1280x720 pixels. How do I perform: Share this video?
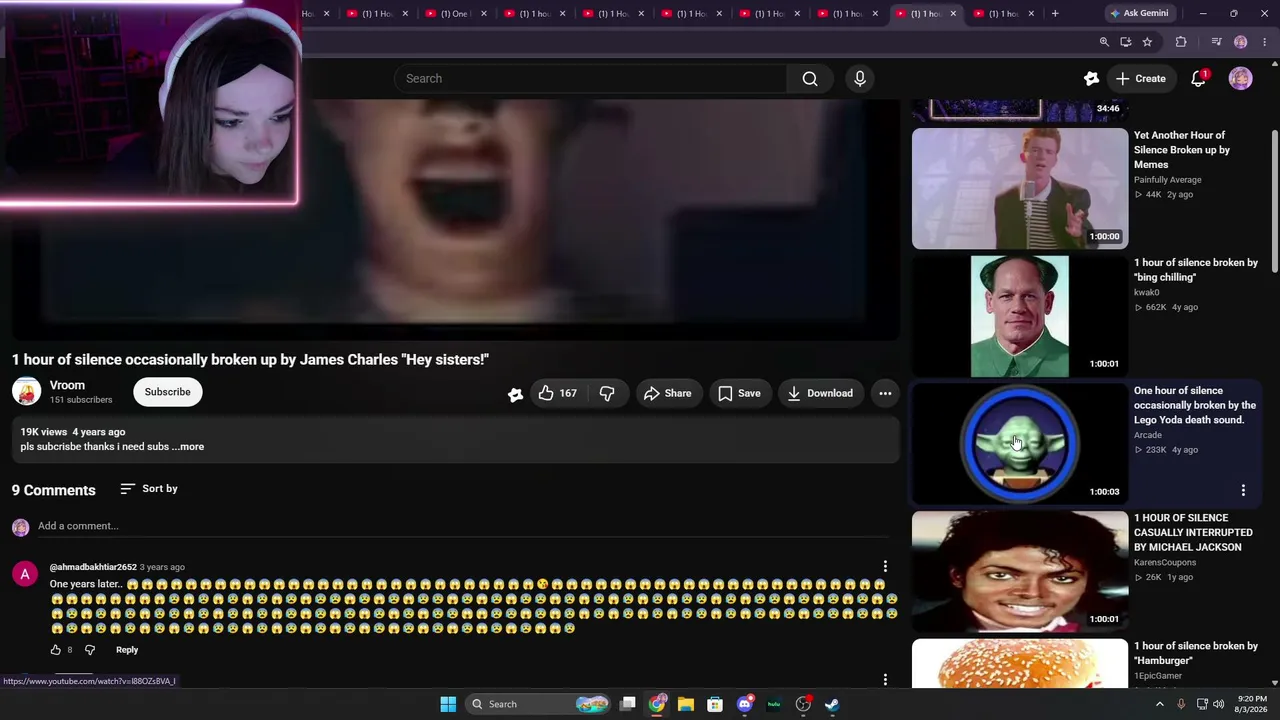click(x=668, y=393)
